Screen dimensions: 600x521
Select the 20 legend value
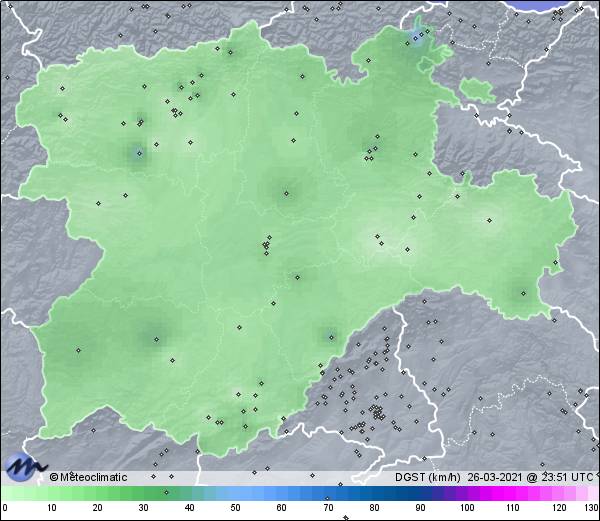coord(98,508)
